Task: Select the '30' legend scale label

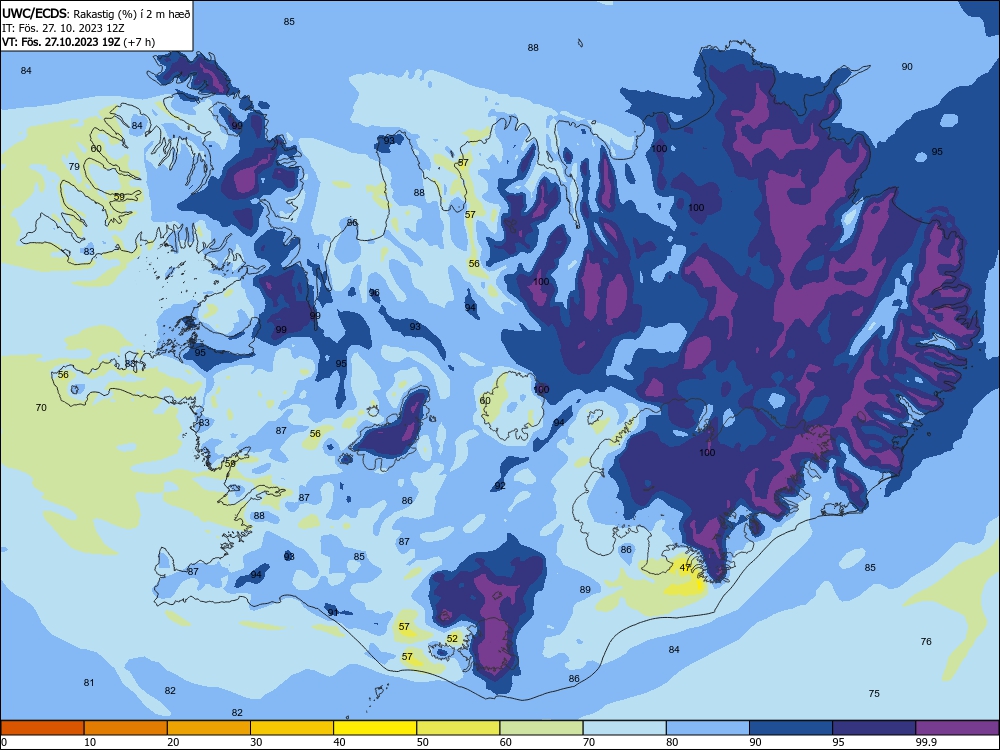Action: 256,742
